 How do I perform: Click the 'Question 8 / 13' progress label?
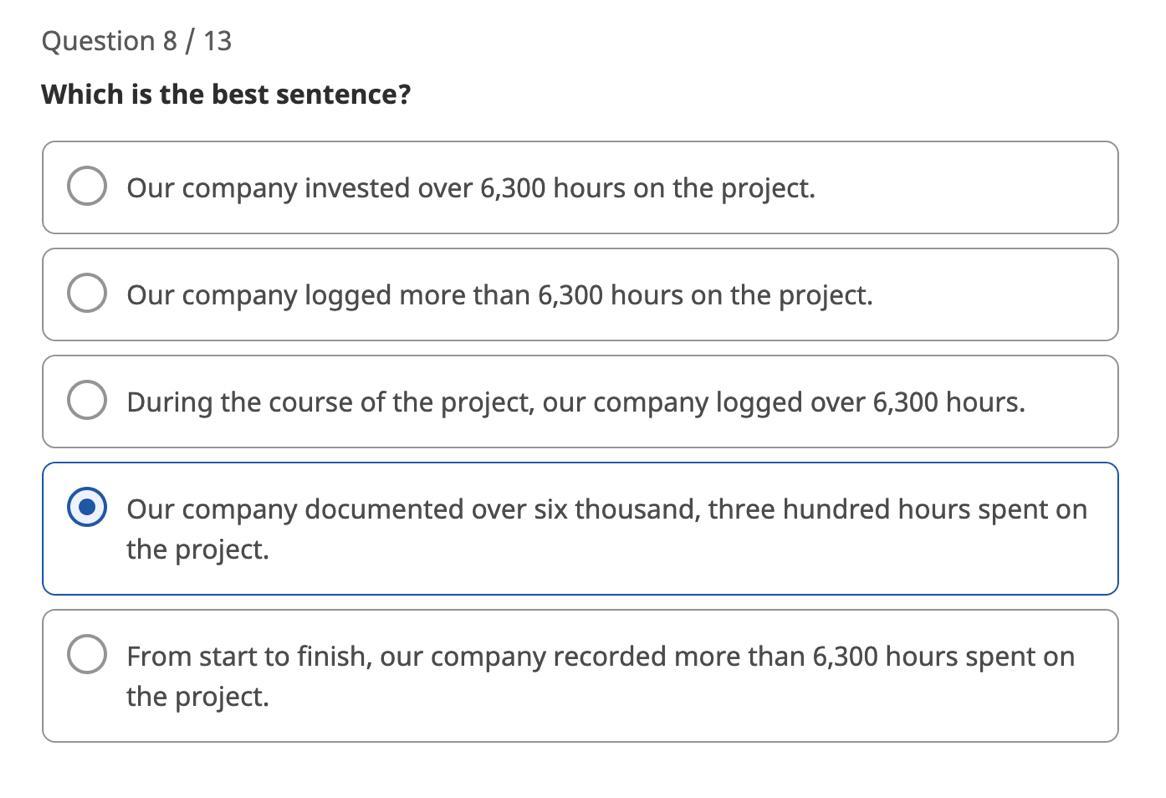coord(136,41)
